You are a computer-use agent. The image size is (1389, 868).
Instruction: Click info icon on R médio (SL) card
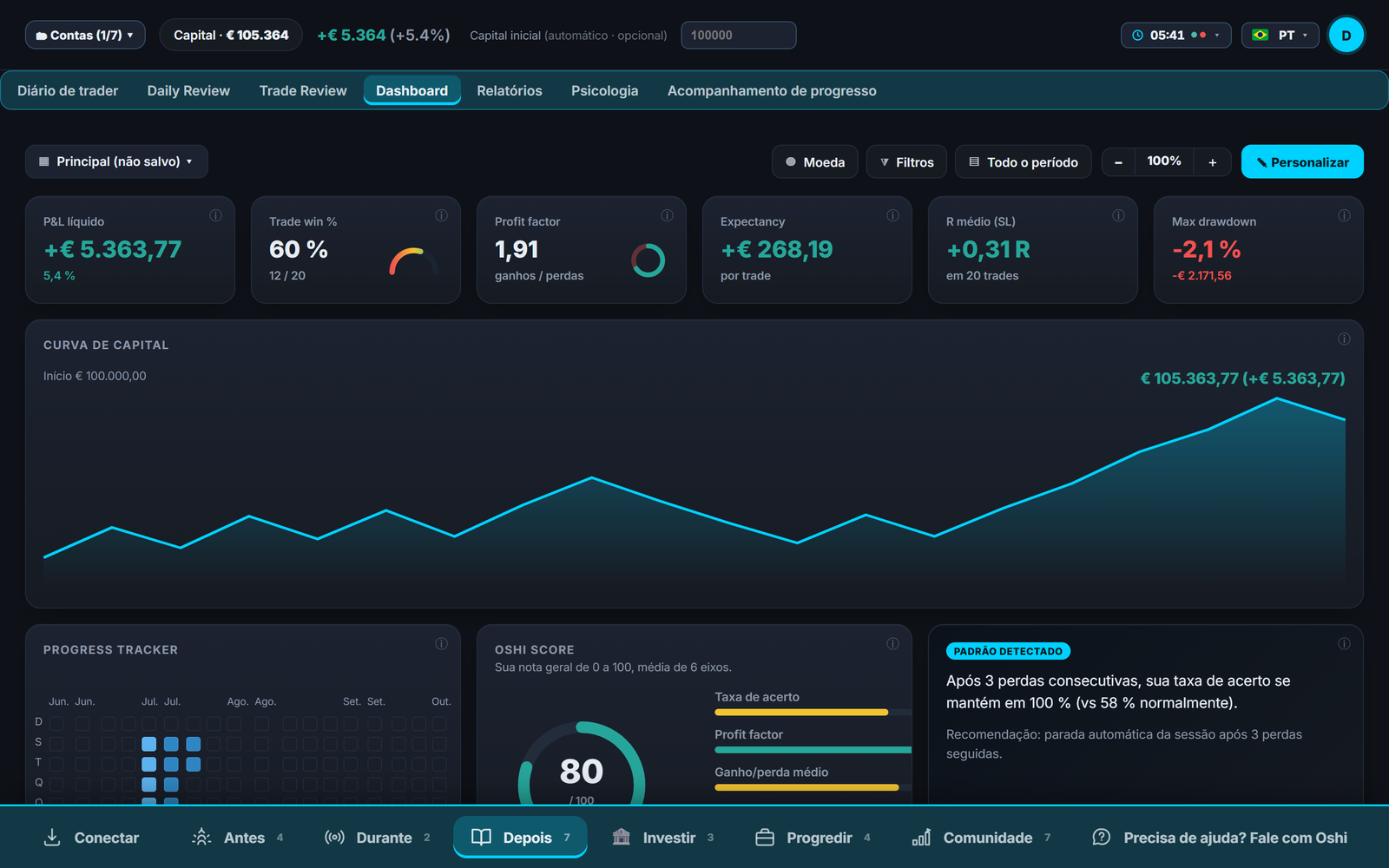(x=1118, y=215)
